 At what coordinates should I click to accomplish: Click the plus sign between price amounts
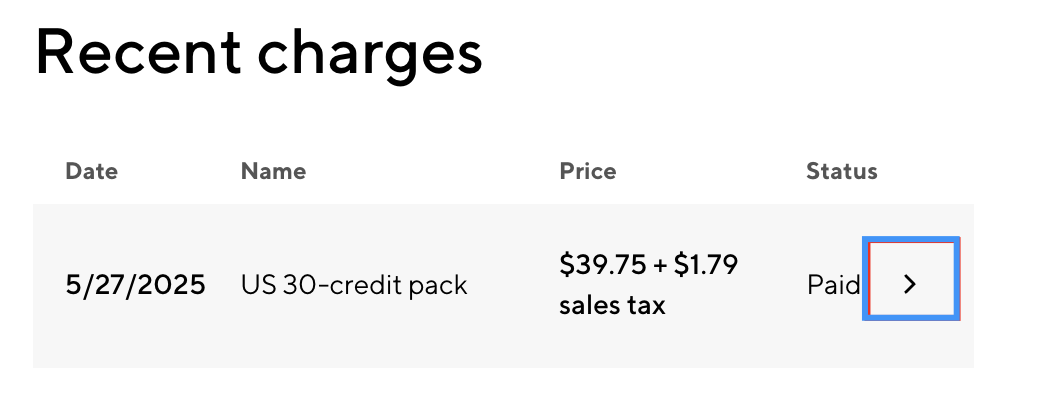[x=660, y=265]
